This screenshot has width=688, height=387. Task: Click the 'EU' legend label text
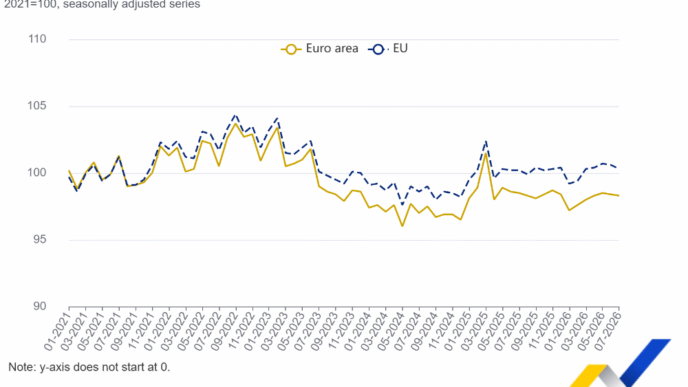pos(400,48)
